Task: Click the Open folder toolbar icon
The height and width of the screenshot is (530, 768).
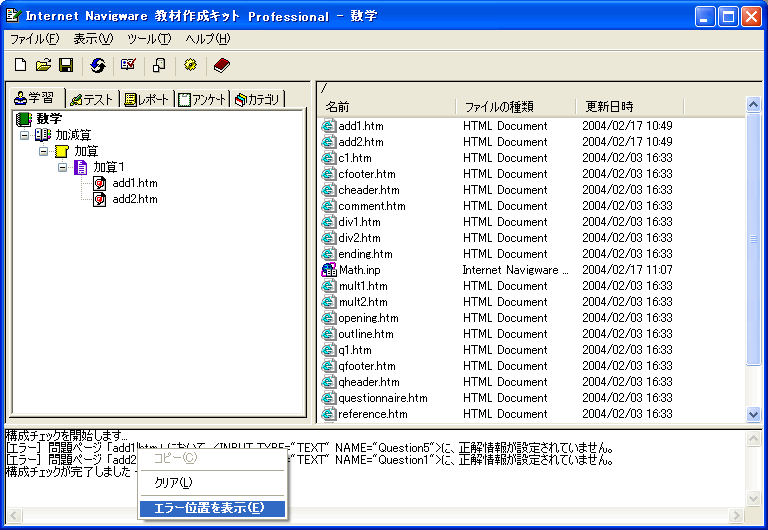Action: click(43, 65)
